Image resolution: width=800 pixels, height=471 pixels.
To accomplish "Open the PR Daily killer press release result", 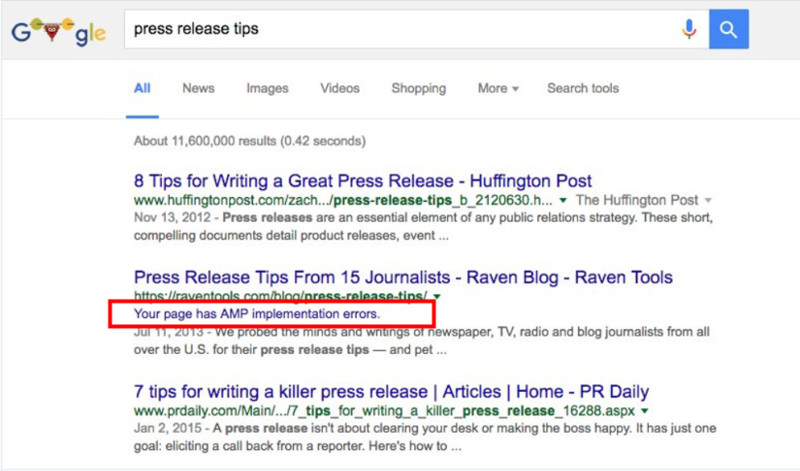I will [391, 391].
